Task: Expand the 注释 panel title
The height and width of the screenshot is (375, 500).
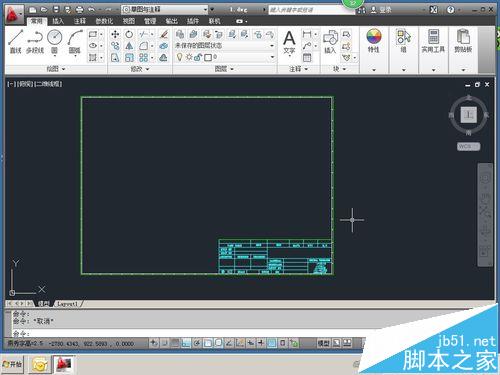Action: [x=298, y=69]
